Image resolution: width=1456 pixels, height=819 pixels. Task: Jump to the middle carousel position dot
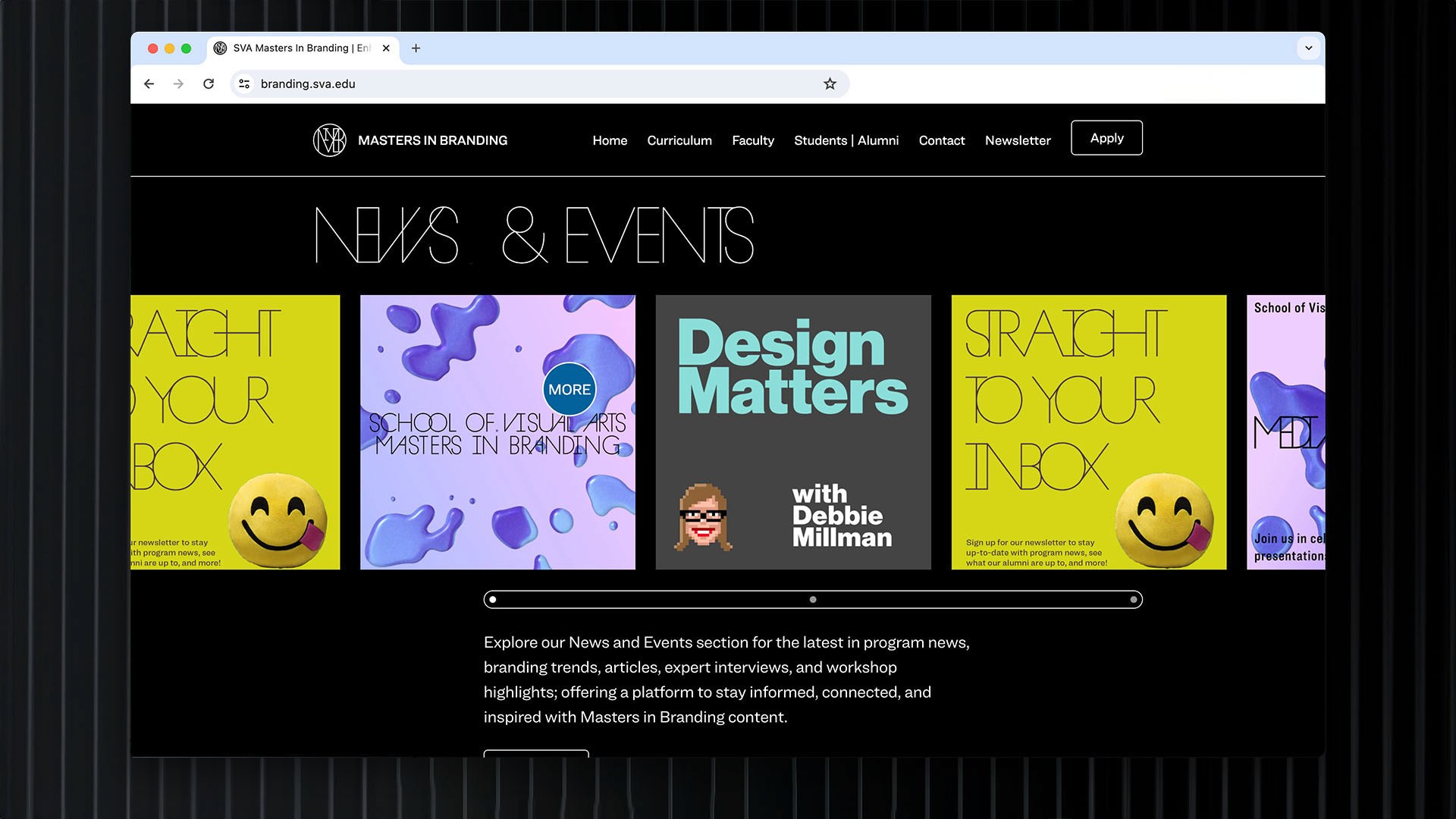(x=813, y=600)
